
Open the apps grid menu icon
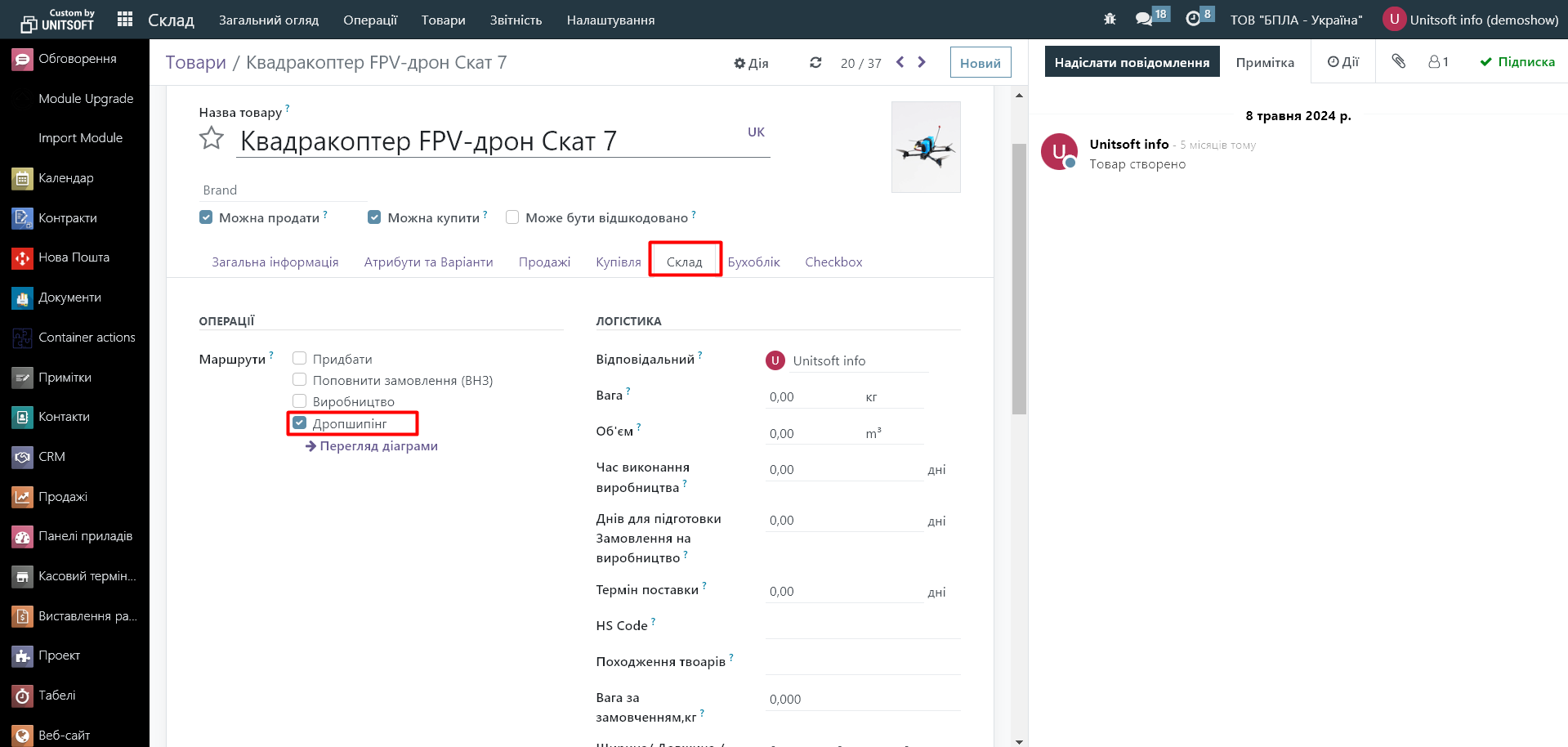coord(125,20)
